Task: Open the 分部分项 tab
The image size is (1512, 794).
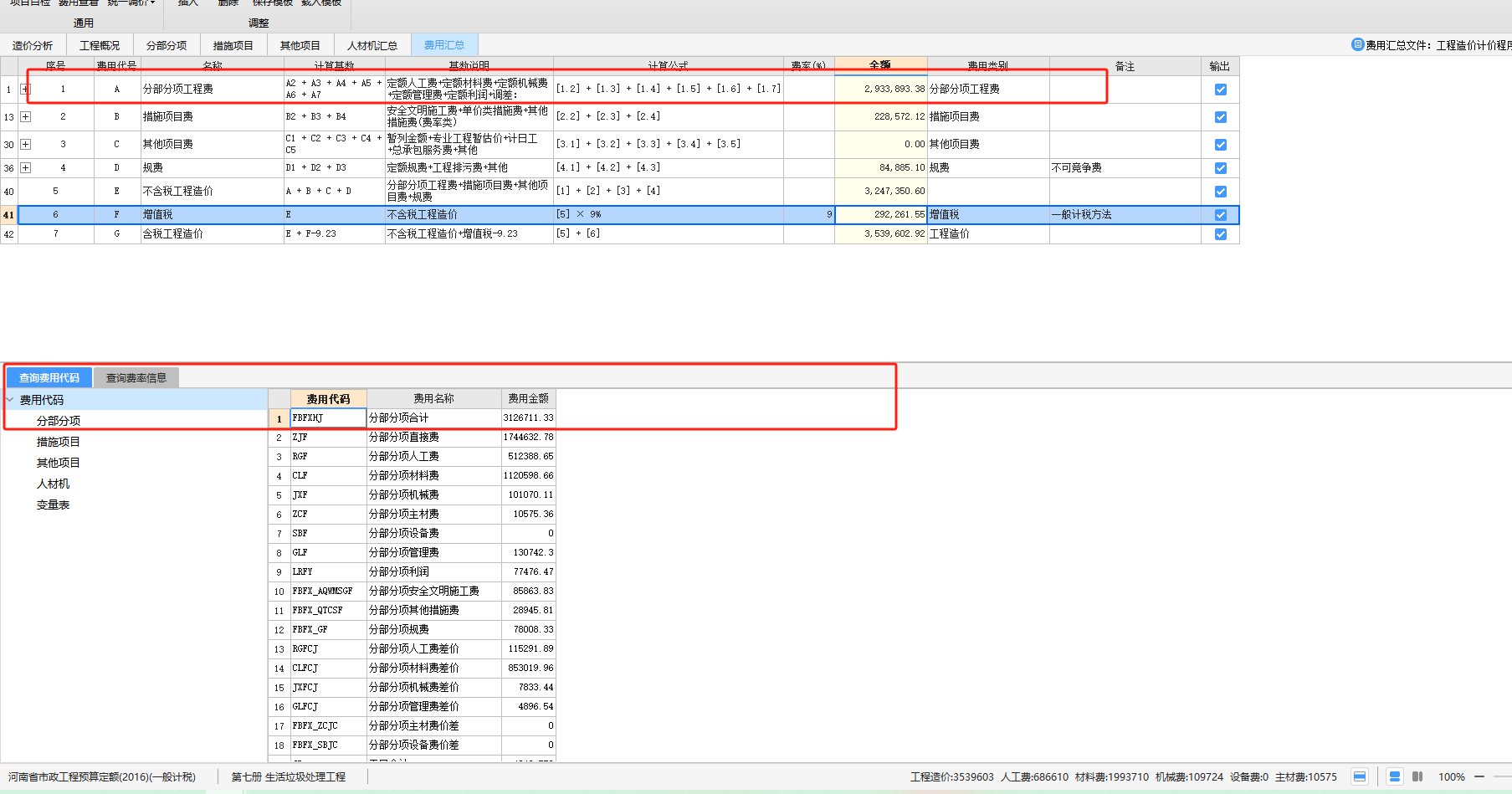Action: pos(167,45)
